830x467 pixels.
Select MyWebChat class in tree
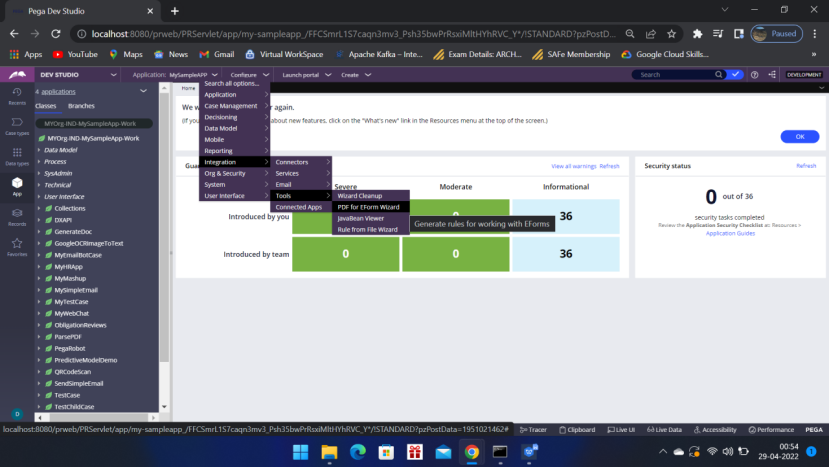(x=71, y=313)
